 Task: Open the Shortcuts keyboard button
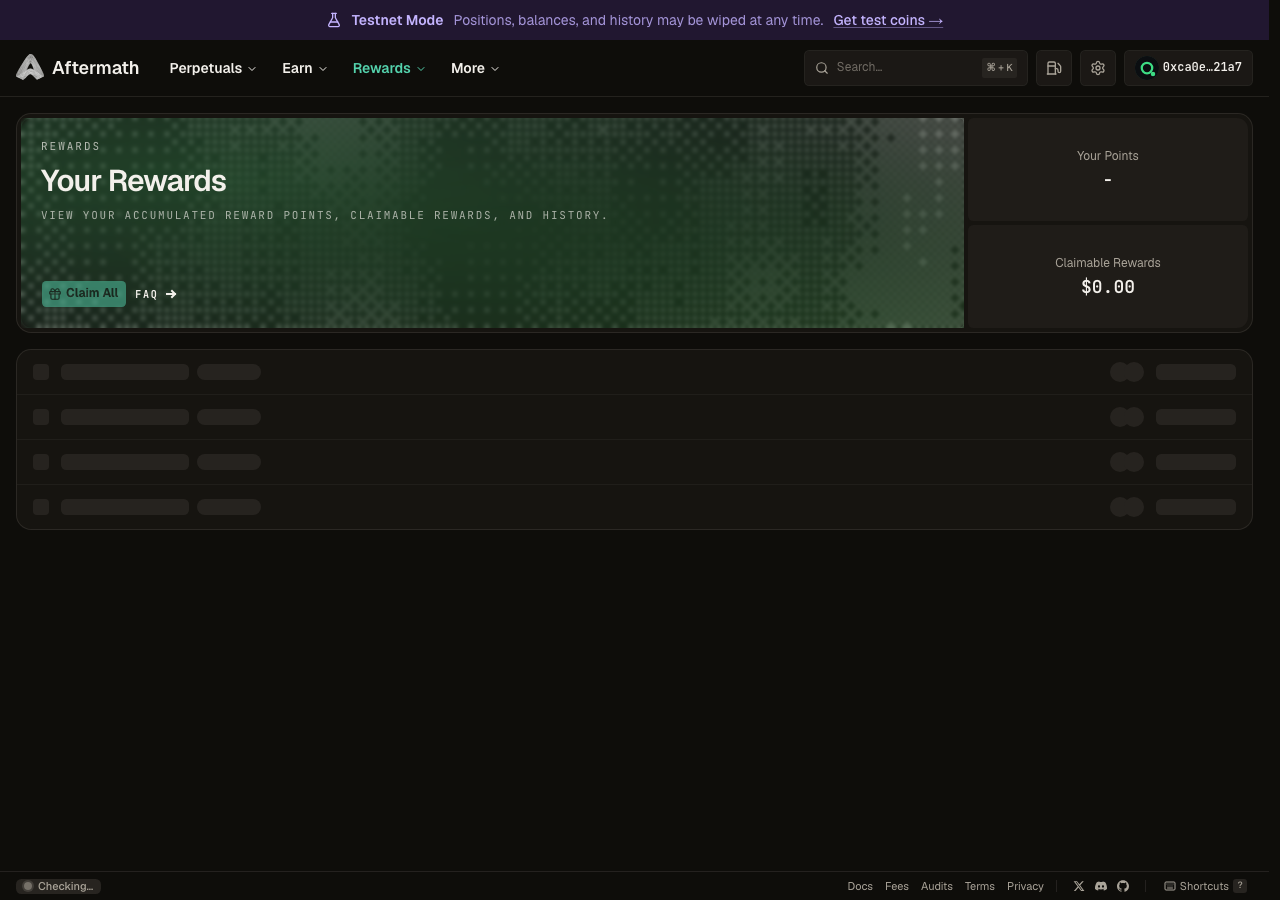(1205, 886)
